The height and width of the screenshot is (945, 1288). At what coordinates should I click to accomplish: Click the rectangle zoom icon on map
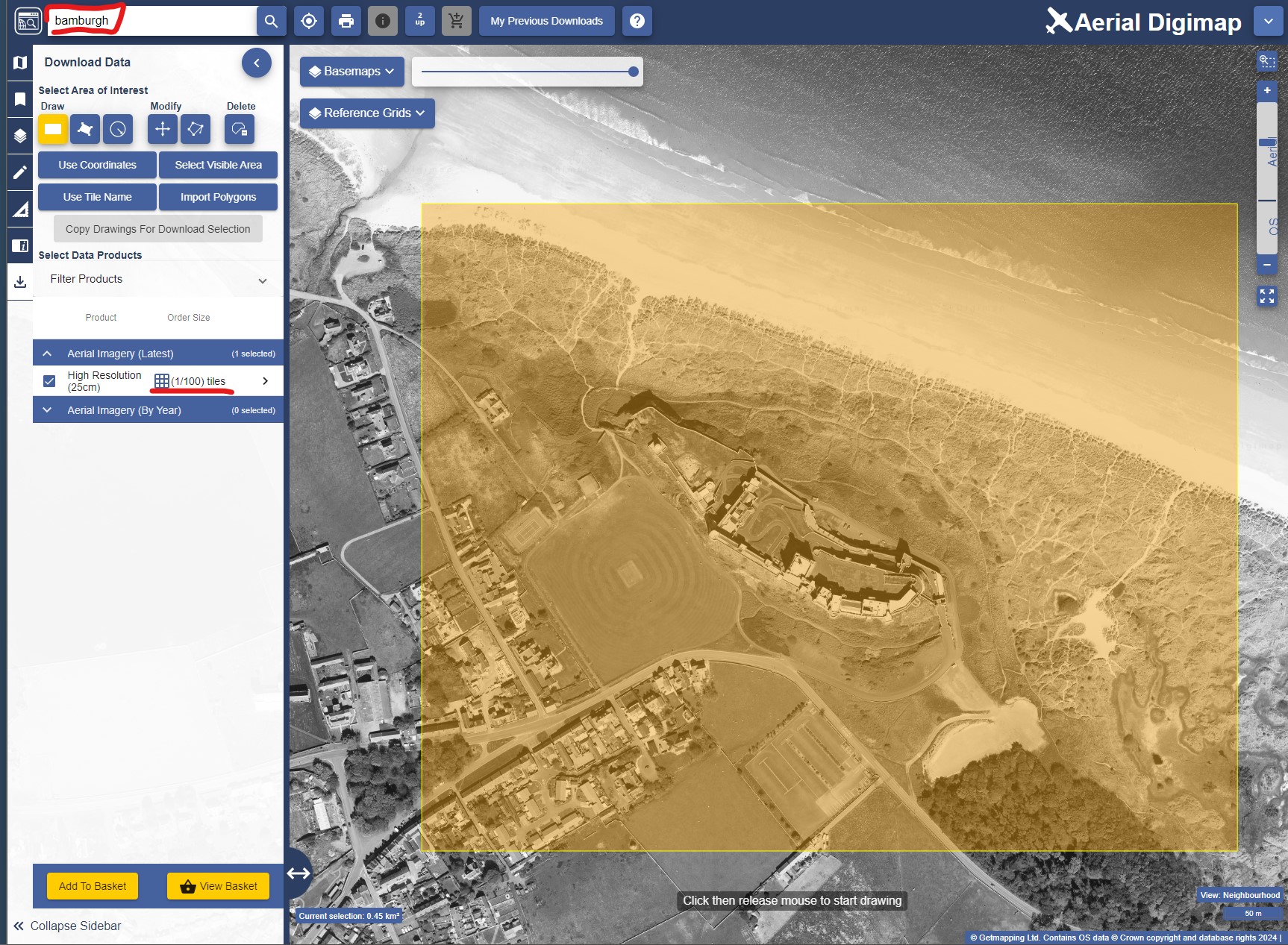1267,61
